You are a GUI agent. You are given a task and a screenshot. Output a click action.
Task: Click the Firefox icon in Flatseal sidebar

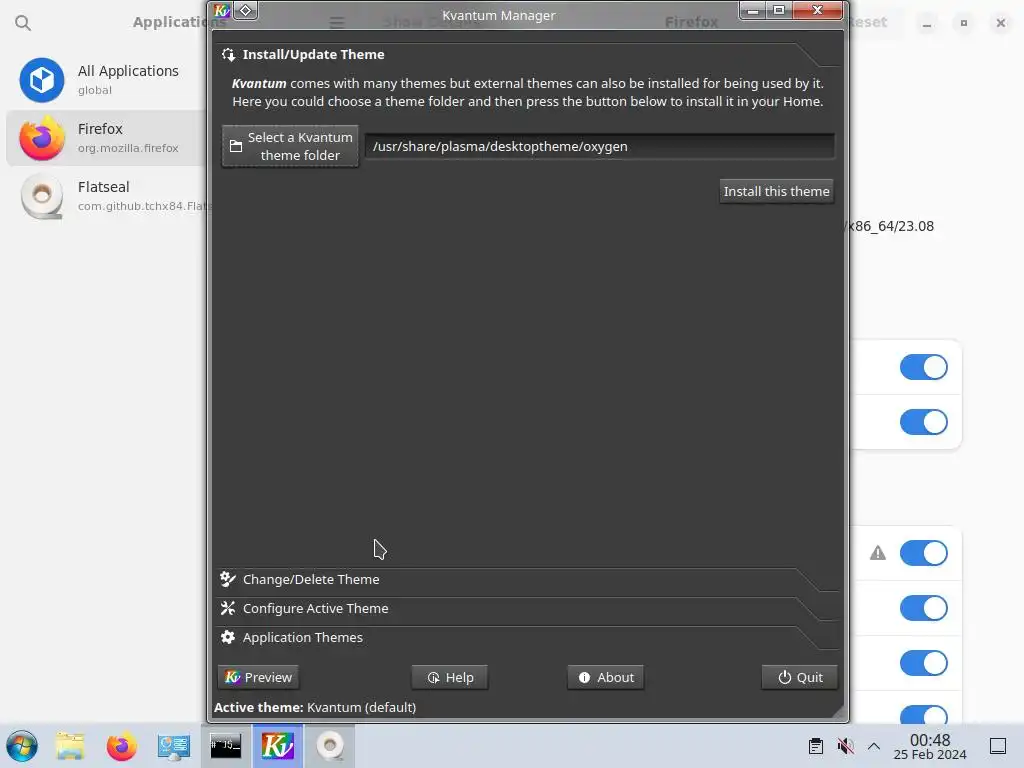click(x=42, y=138)
